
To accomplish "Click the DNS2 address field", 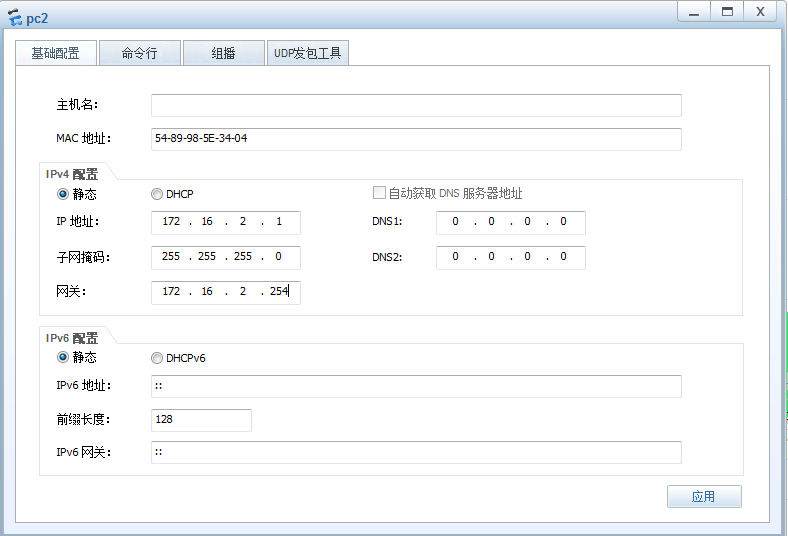I will 511,257.
